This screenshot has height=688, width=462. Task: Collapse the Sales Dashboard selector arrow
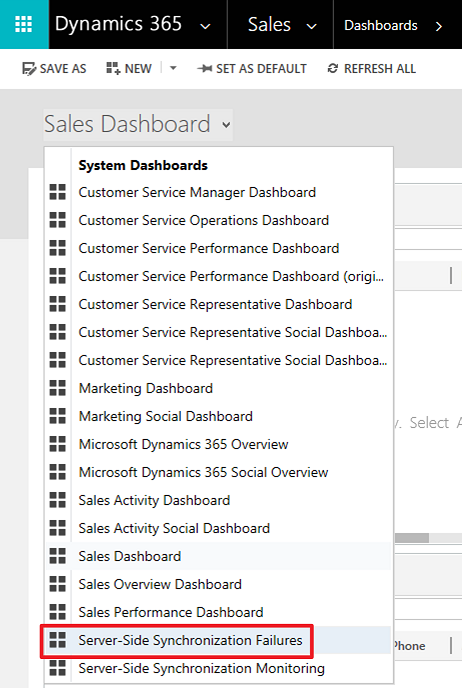[226, 125]
